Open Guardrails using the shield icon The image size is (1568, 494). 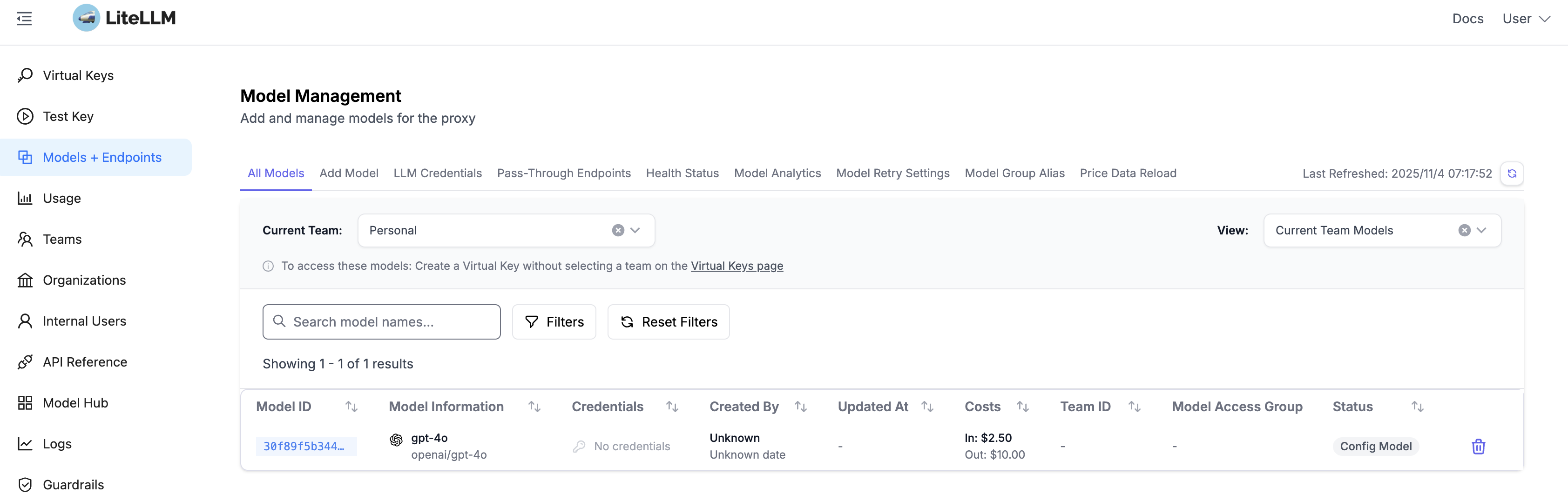25,484
